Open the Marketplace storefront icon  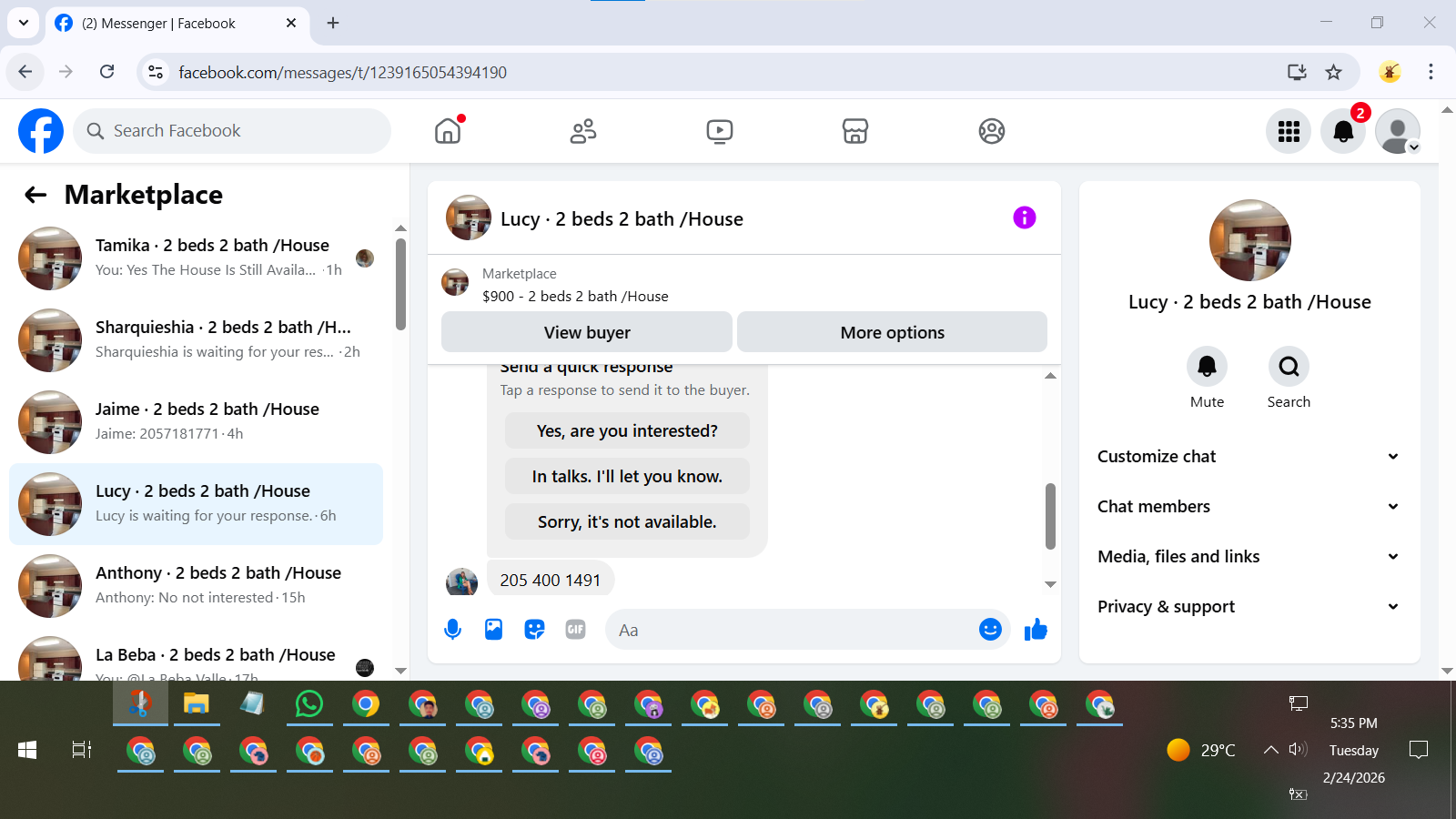coord(855,131)
